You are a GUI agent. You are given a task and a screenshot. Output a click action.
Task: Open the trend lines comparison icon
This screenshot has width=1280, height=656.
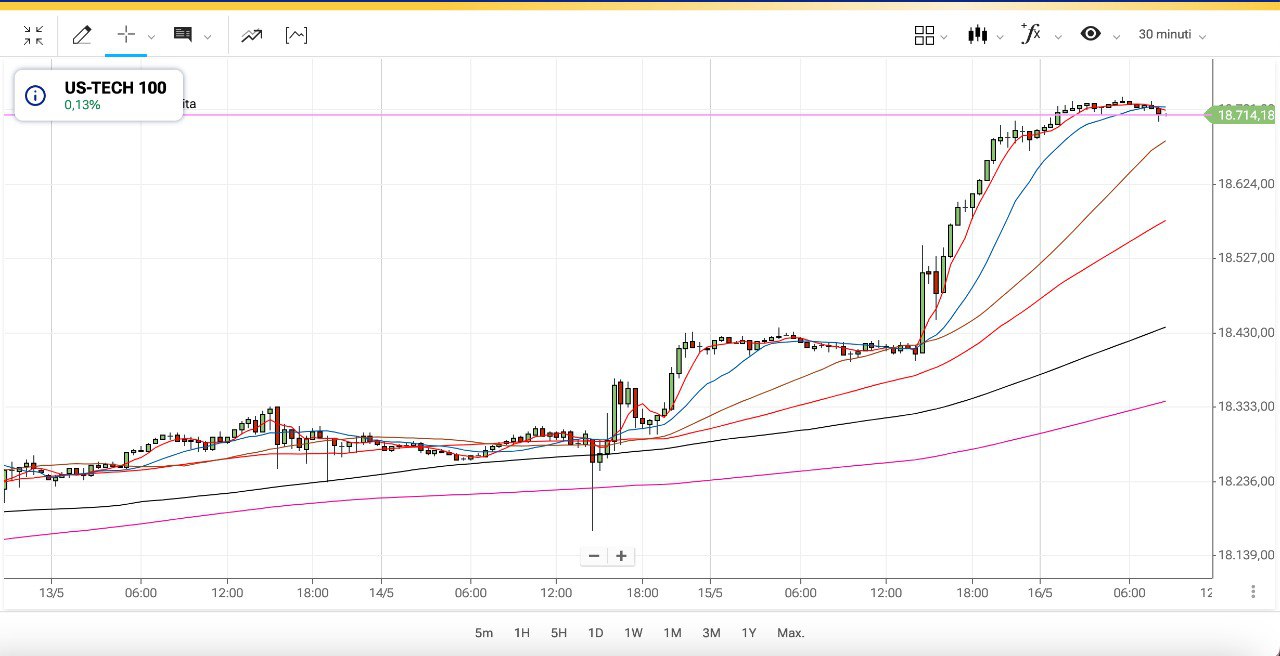(x=251, y=36)
